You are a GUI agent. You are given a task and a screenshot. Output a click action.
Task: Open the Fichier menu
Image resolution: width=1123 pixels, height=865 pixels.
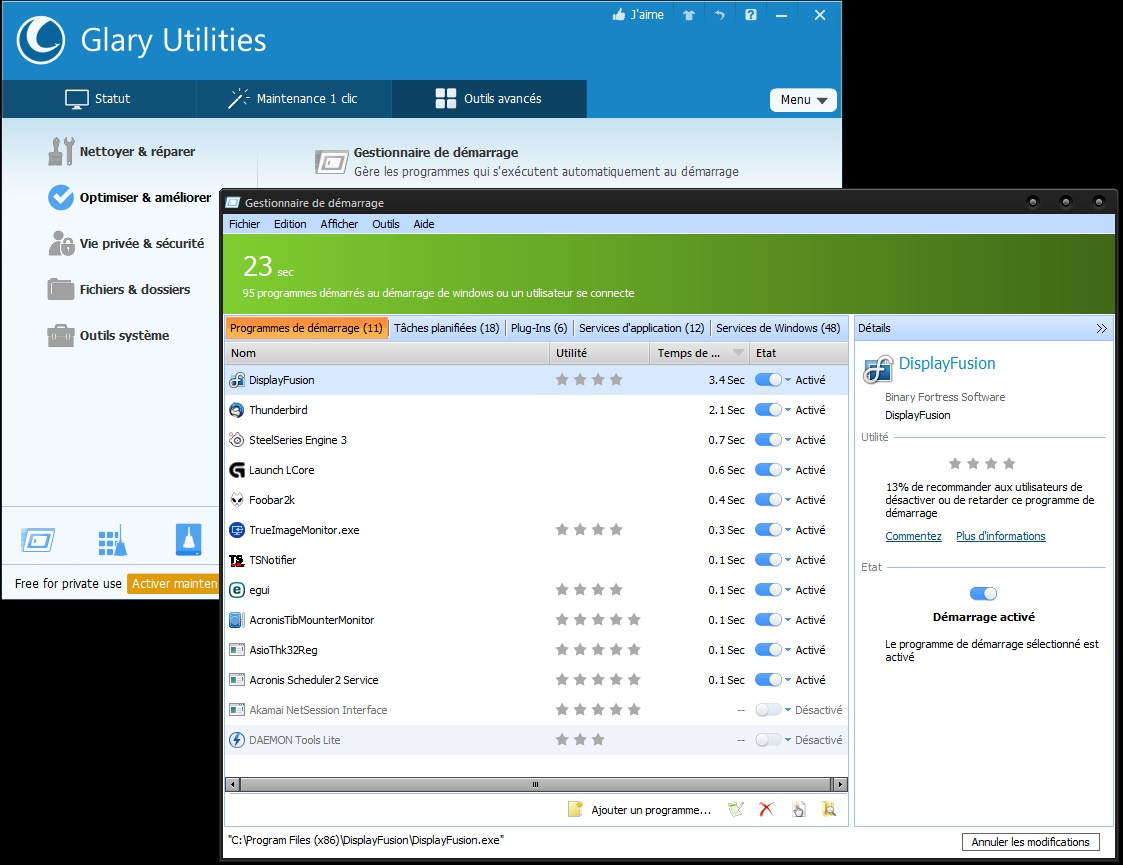(x=244, y=224)
